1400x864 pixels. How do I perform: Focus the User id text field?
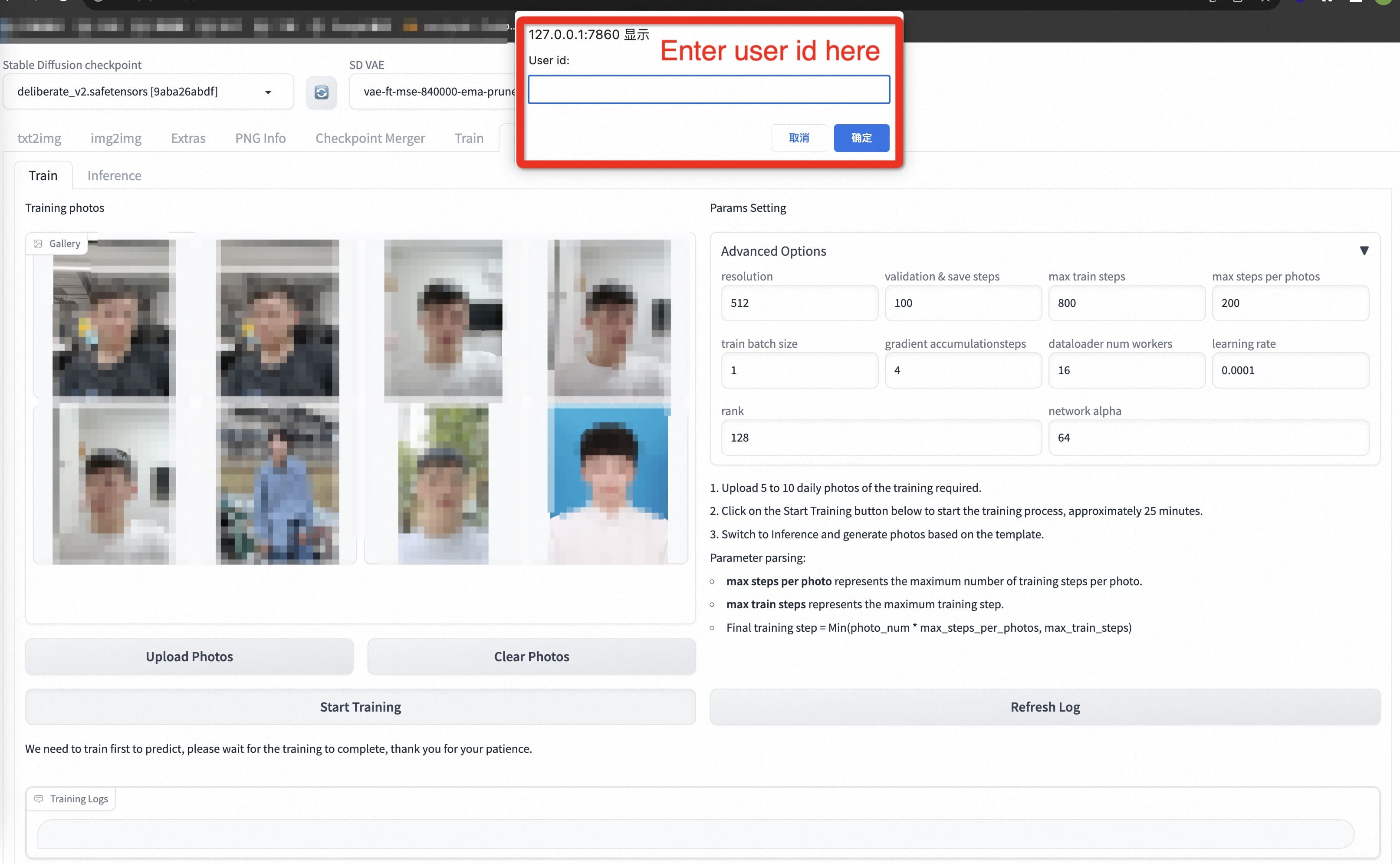(708, 90)
